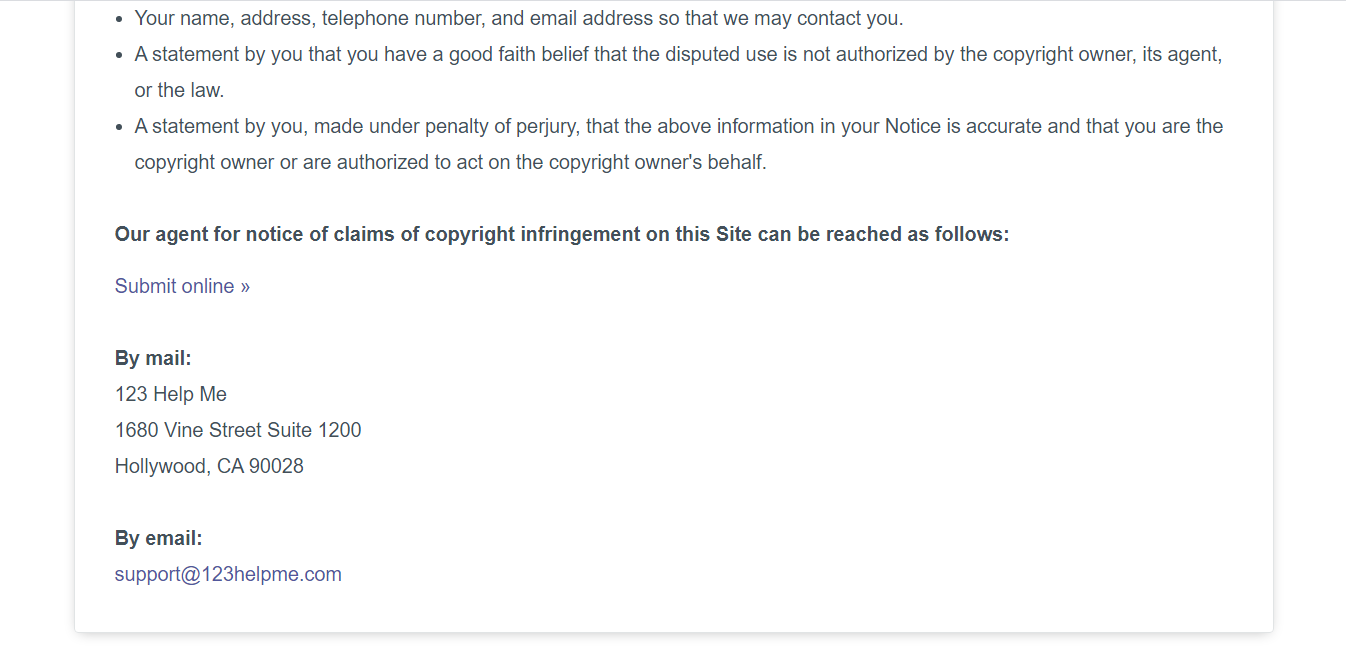
Task: Click the bullet before the good faith statement
Action: click(120, 55)
